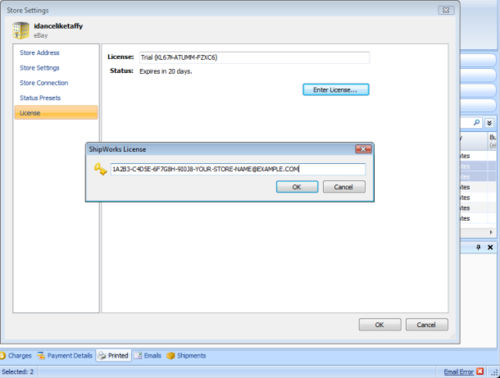
Task: Switch to the Shipments tab
Action: click(186, 356)
